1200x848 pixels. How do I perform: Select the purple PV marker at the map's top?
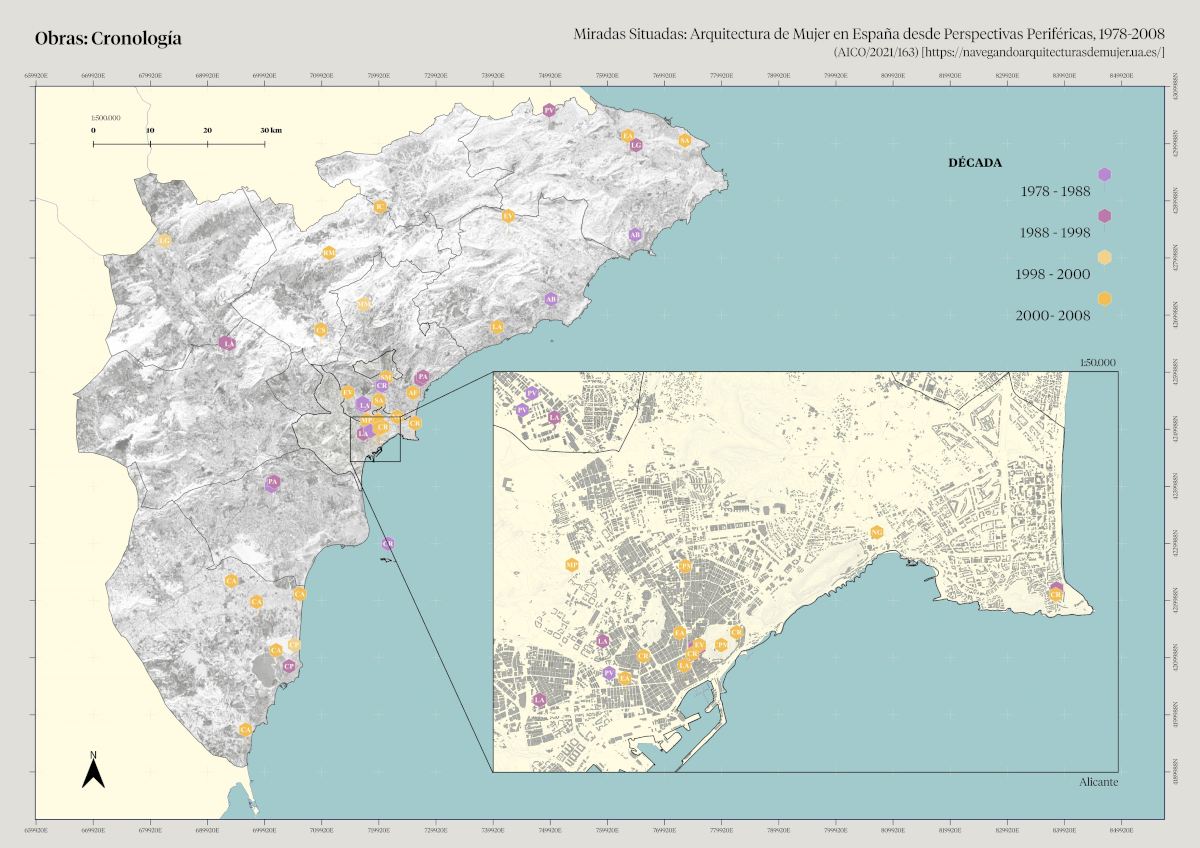(549, 110)
